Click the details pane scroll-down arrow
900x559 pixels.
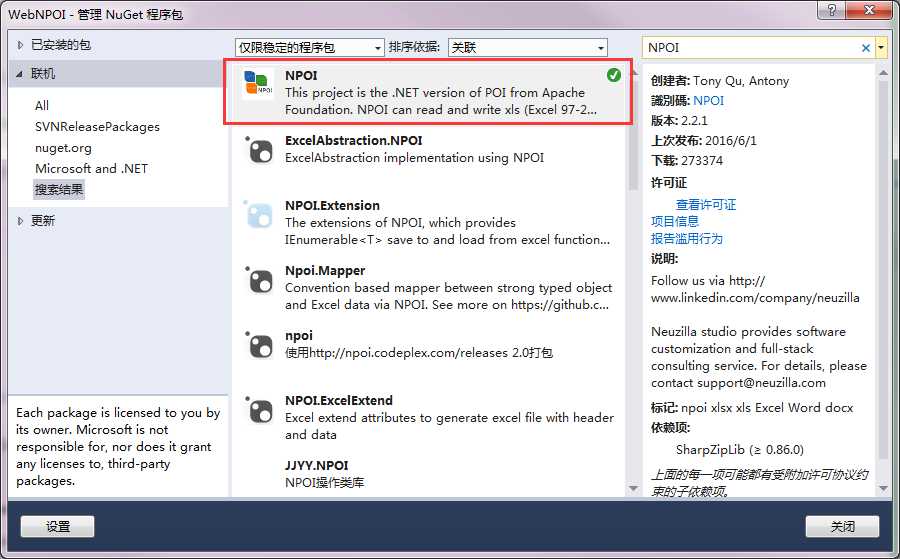point(883,488)
